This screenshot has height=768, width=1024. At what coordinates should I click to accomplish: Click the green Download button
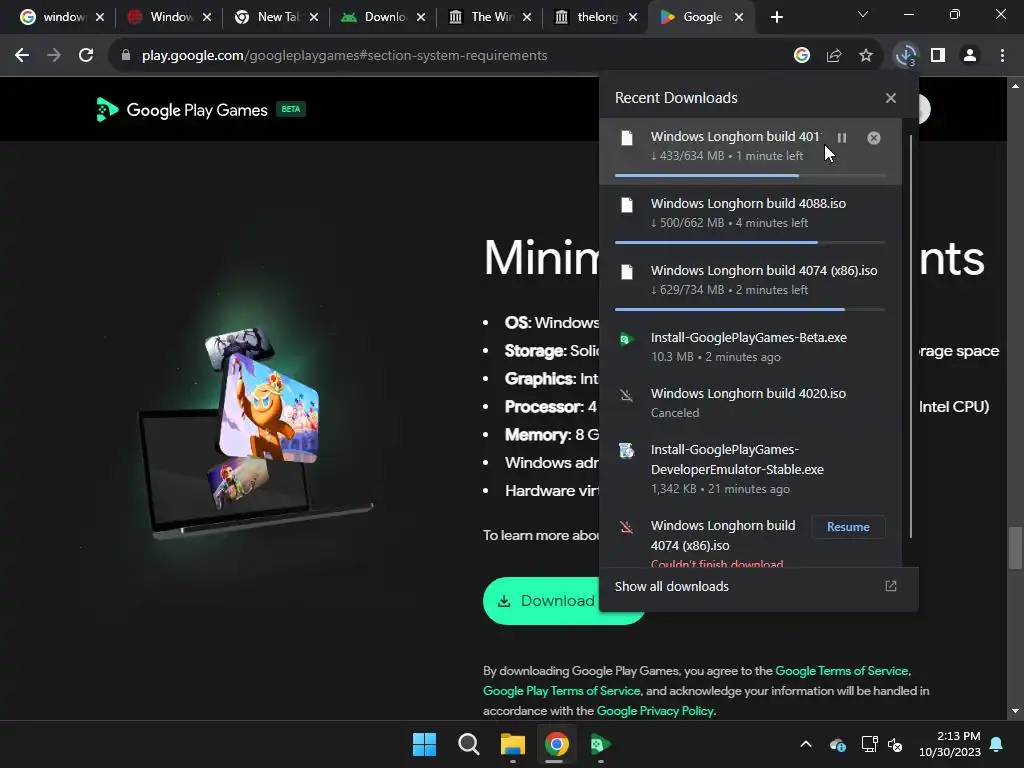pyautogui.click(x=564, y=601)
